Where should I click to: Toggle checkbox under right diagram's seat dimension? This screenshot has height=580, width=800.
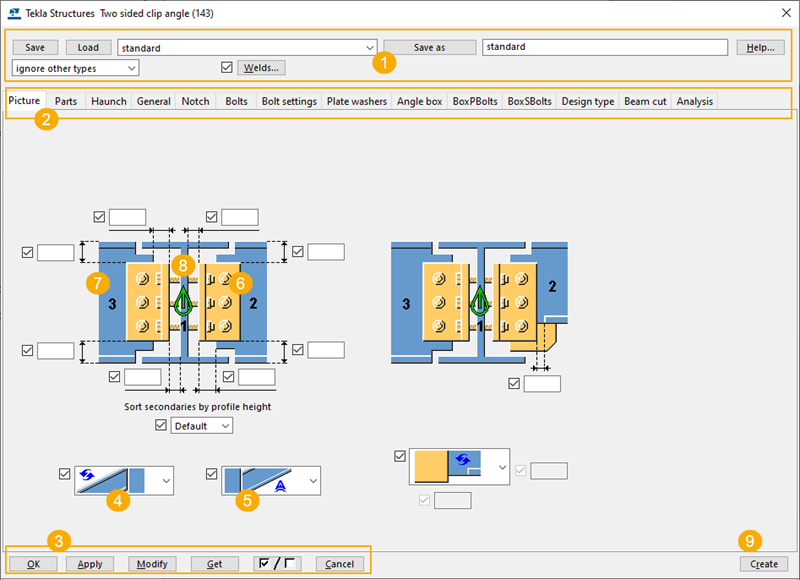click(x=514, y=384)
